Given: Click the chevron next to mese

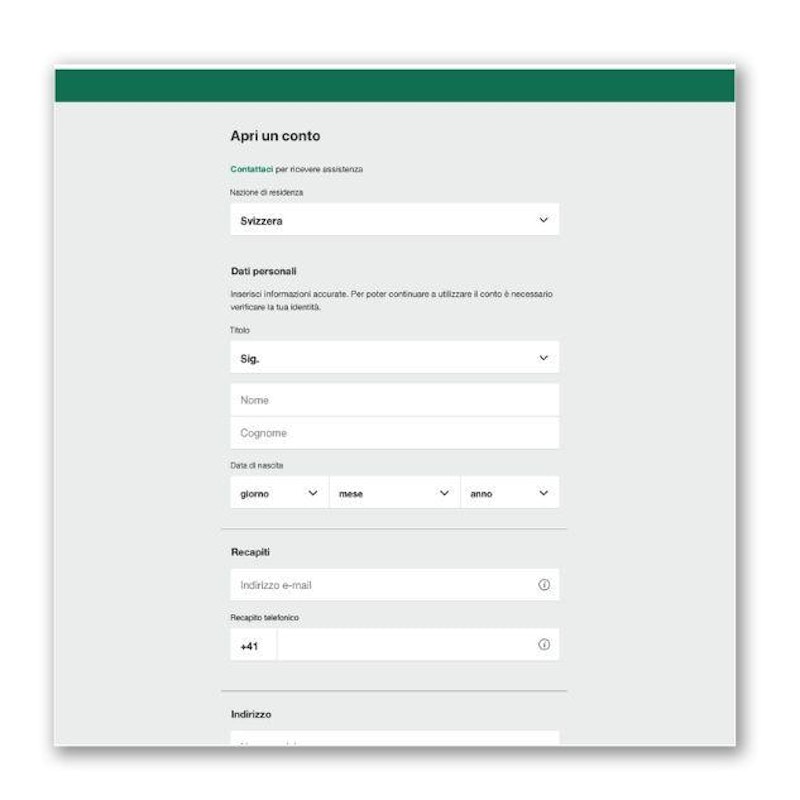Looking at the screenshot, I should coord(444,493).
